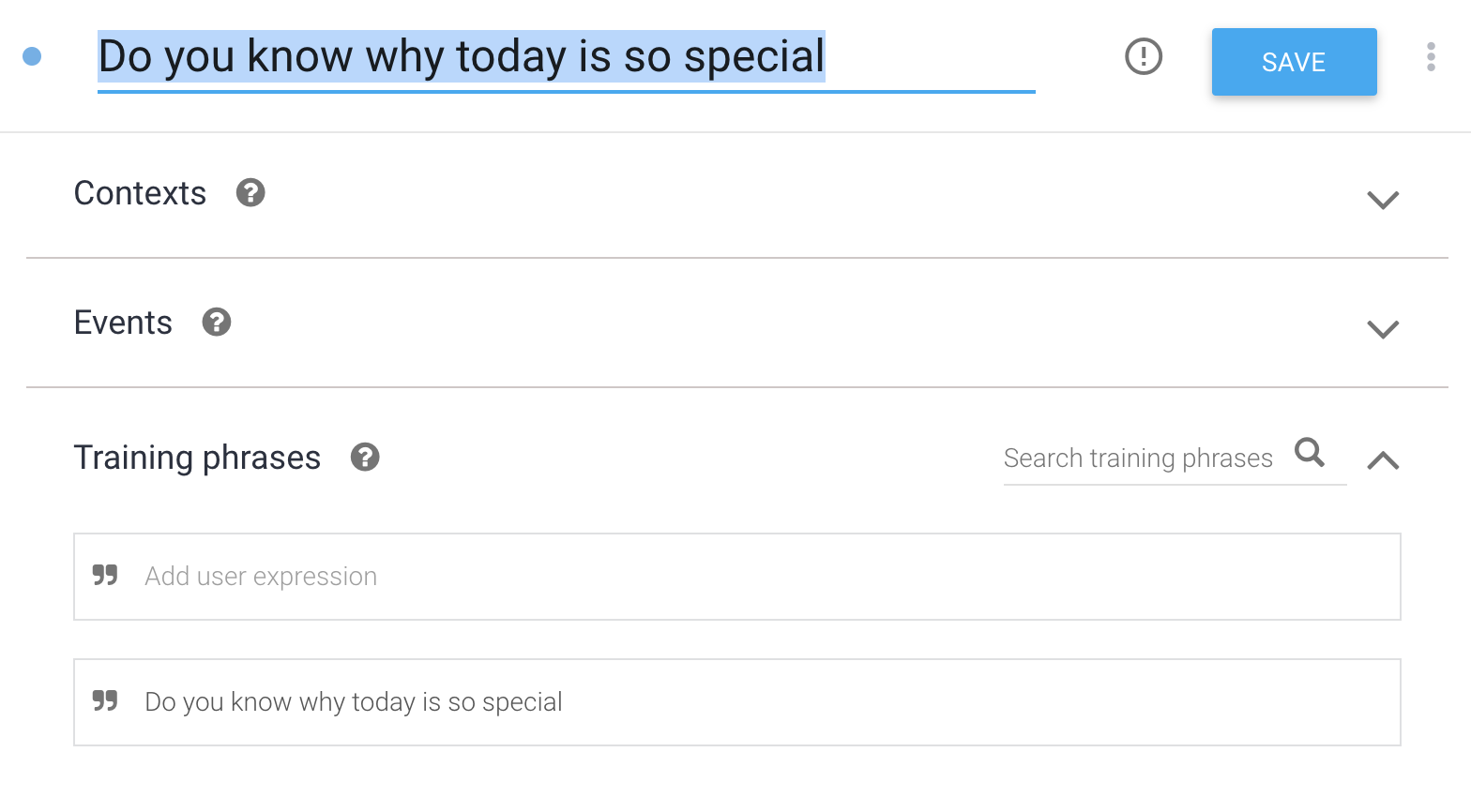Click the Events section heading
Screen dimensions: 1471x812
[123, 323]
